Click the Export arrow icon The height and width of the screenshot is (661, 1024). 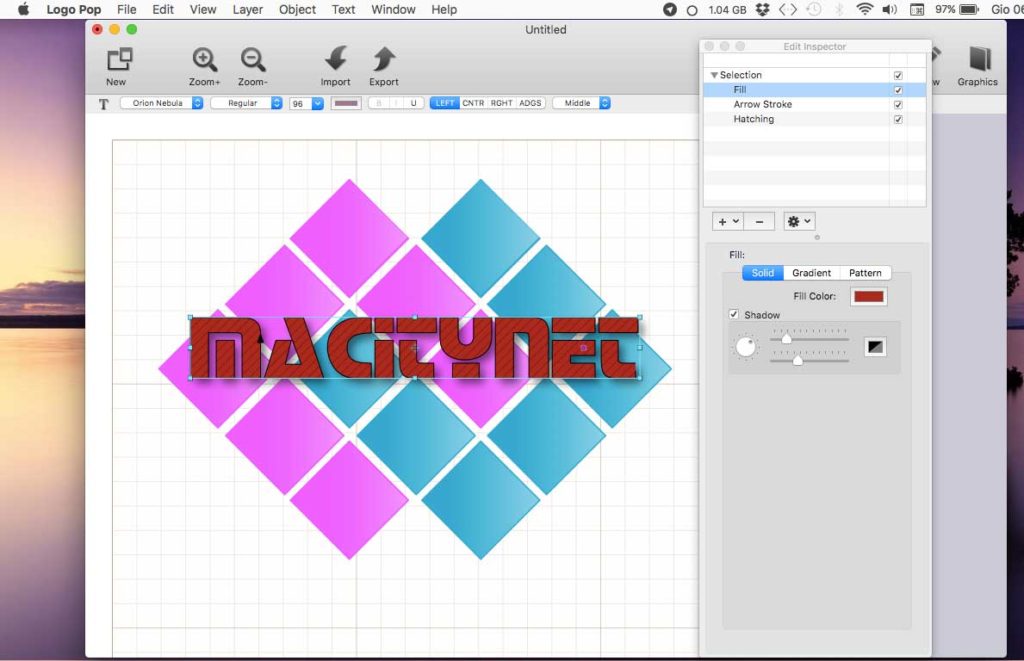point(384,59)
